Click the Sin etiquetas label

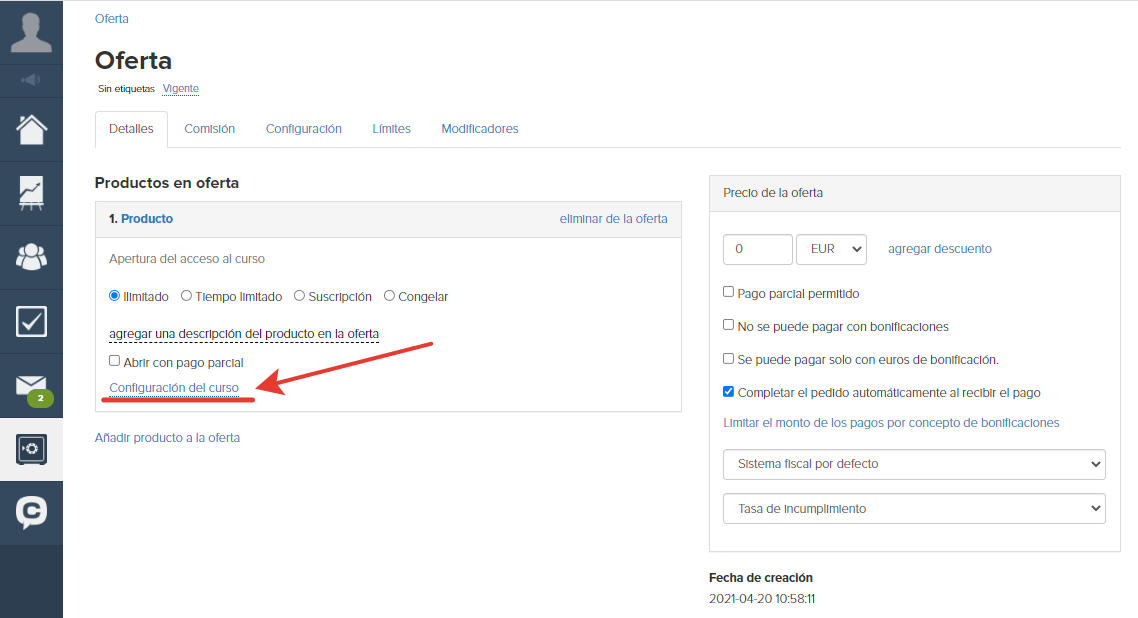point(126,88)
